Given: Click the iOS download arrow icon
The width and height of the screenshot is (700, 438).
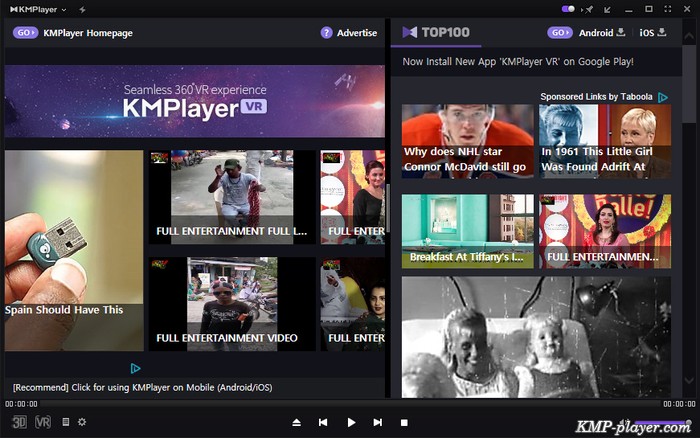Looking at the screenshot, I should tap(662, 32).
